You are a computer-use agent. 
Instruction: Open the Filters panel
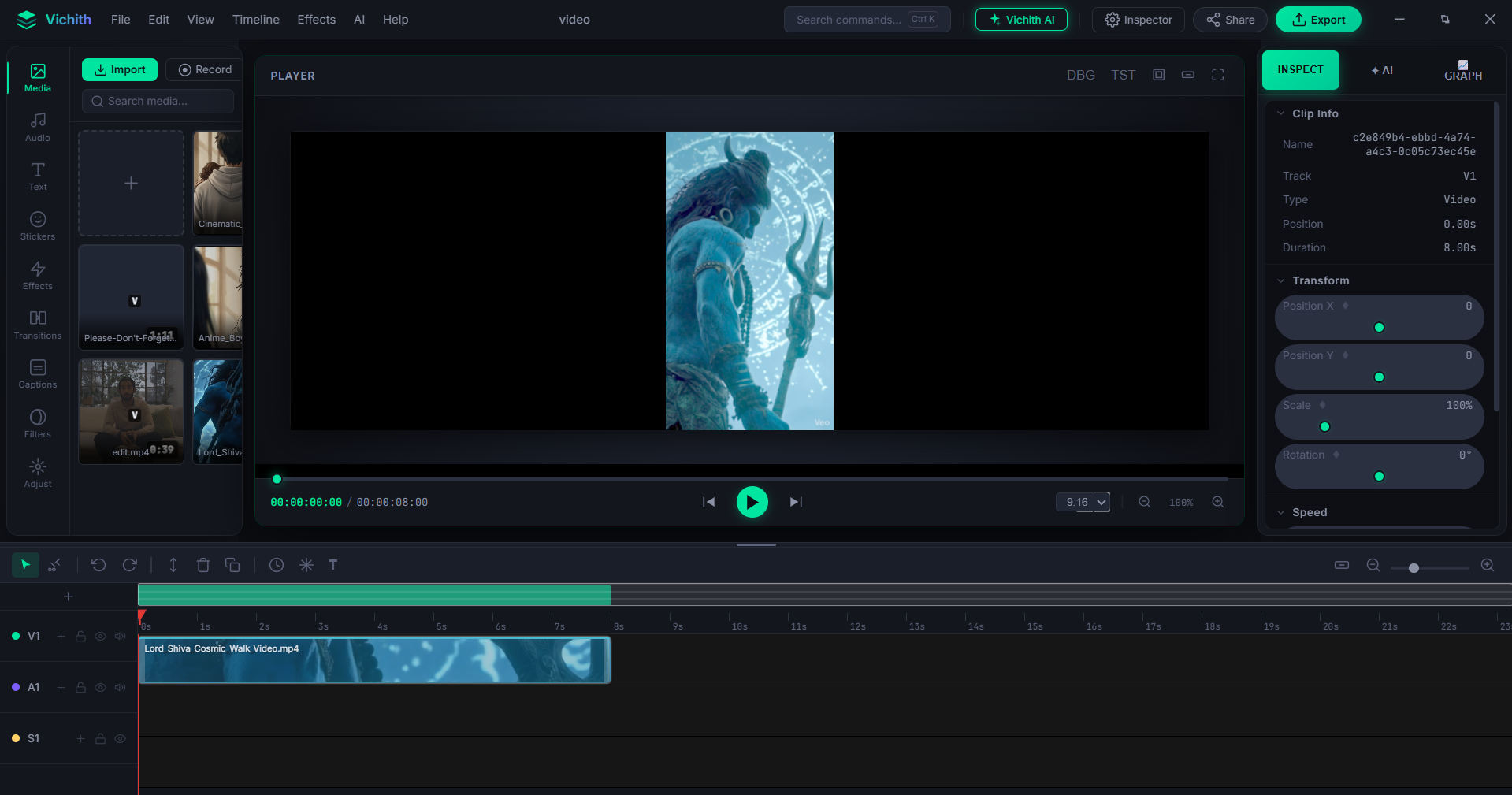37,424
